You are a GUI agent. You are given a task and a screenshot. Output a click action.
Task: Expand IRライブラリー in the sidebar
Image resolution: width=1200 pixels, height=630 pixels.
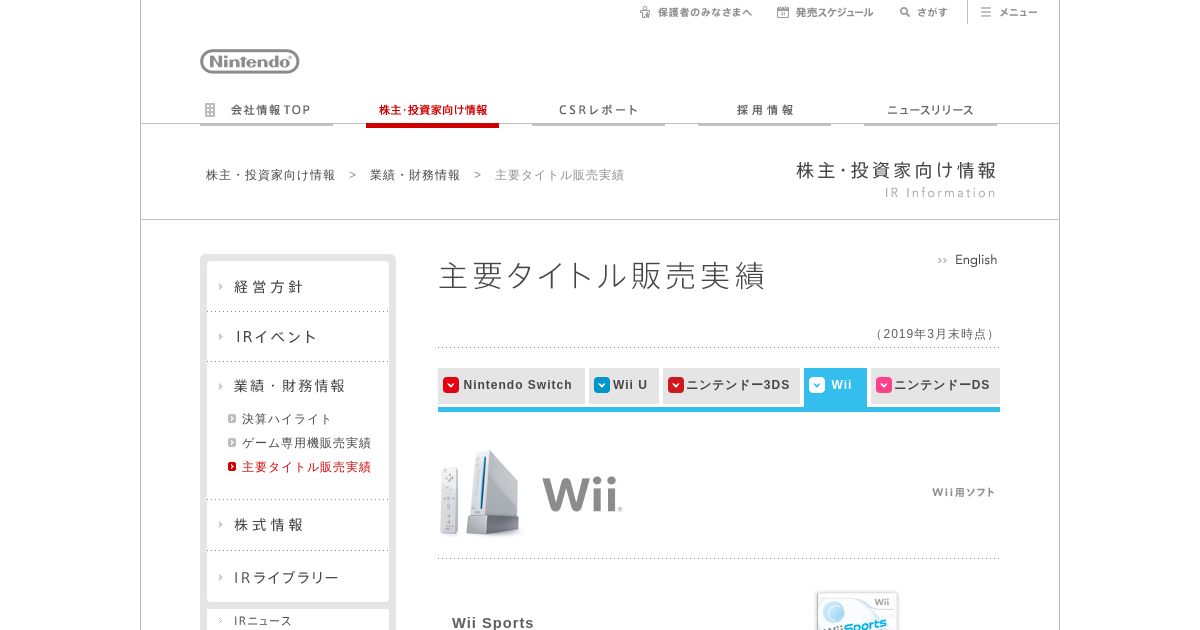tap(298, 578)
